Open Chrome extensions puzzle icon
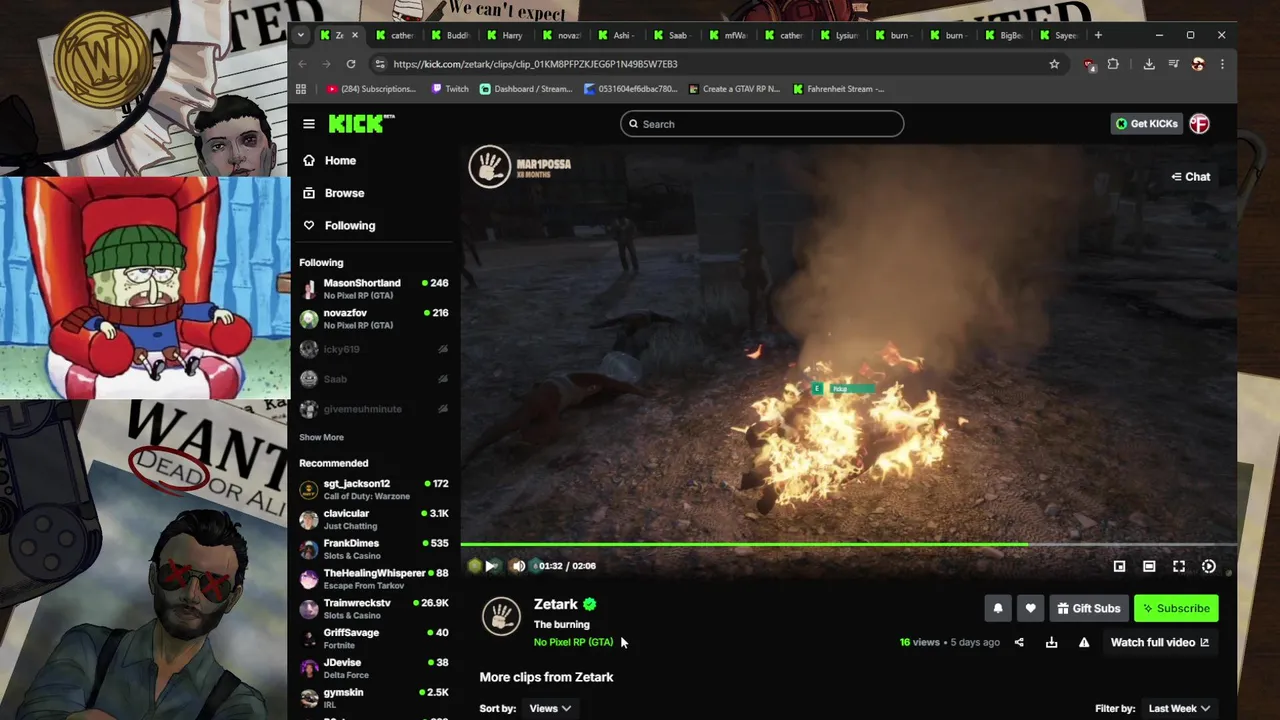This screenshot has height=720, width=1280. [x=1113, y=64]
